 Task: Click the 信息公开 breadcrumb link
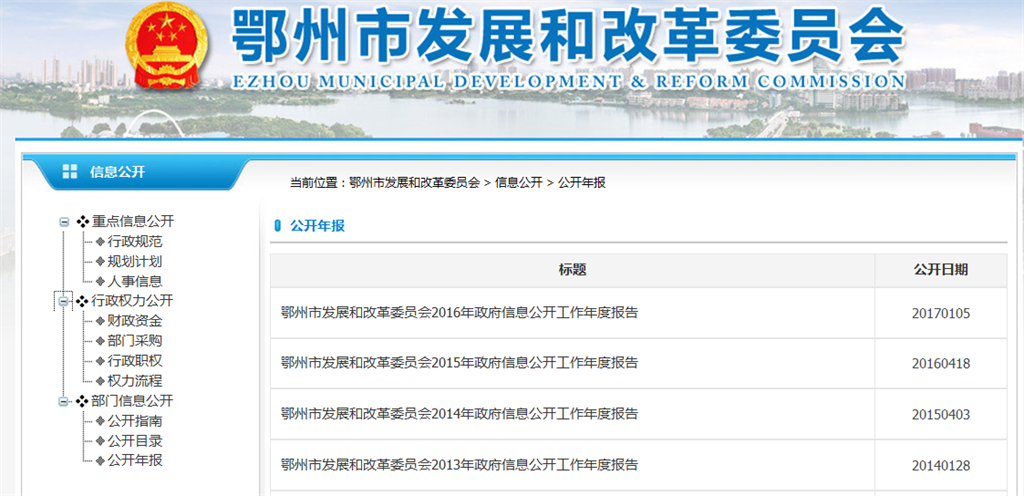[x=518, y=182]
